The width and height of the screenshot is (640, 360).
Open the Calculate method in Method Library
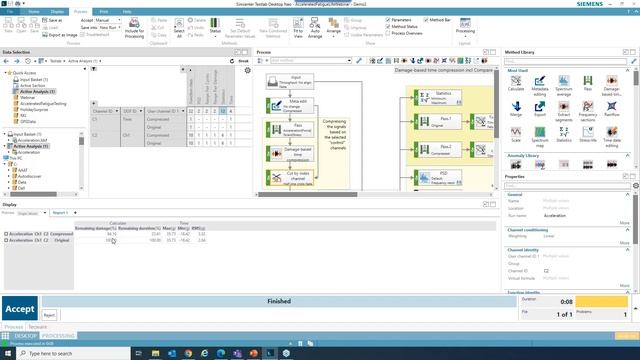[x=516, y=83]
